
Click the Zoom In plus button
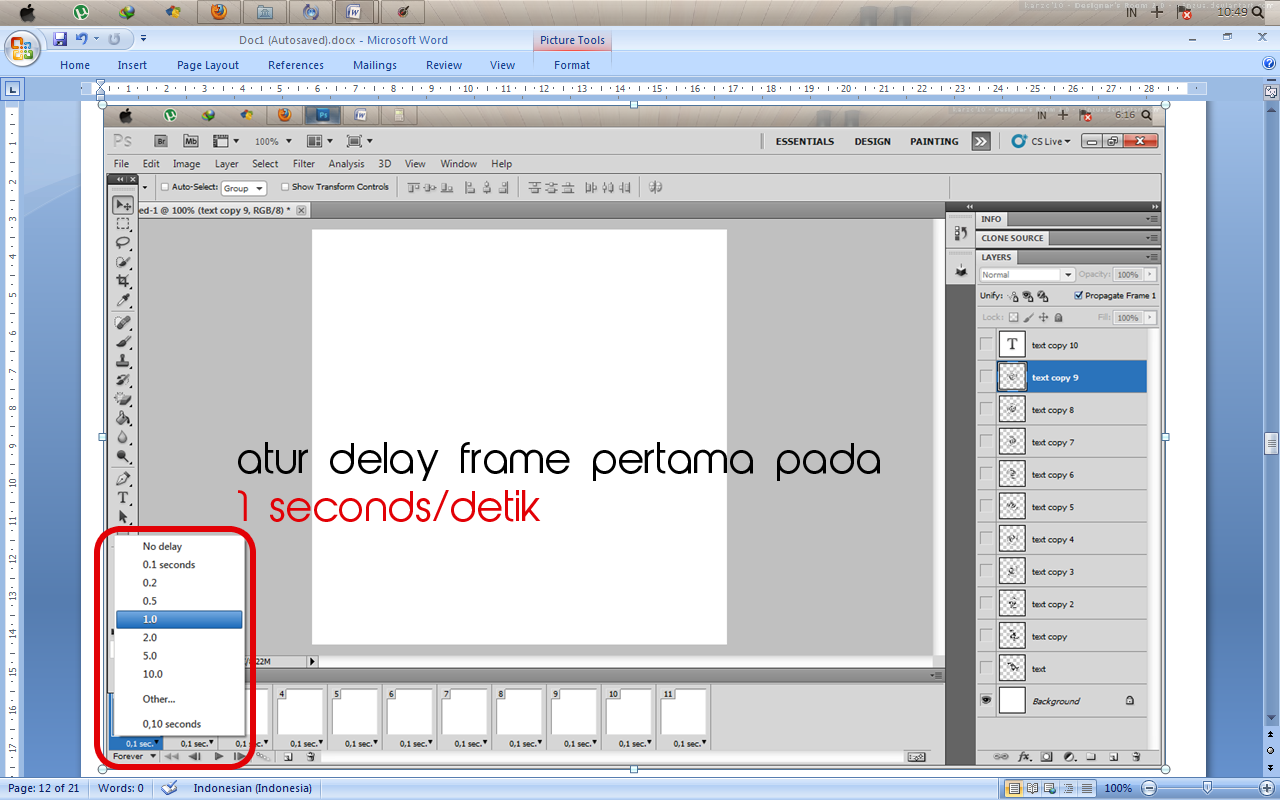pyautogui.click(x=1268, y=788)
